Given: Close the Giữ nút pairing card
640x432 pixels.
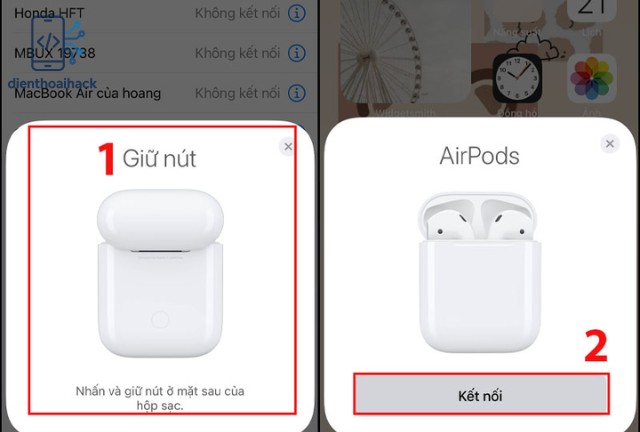Looking at the screenshot, I should (288, 146).
